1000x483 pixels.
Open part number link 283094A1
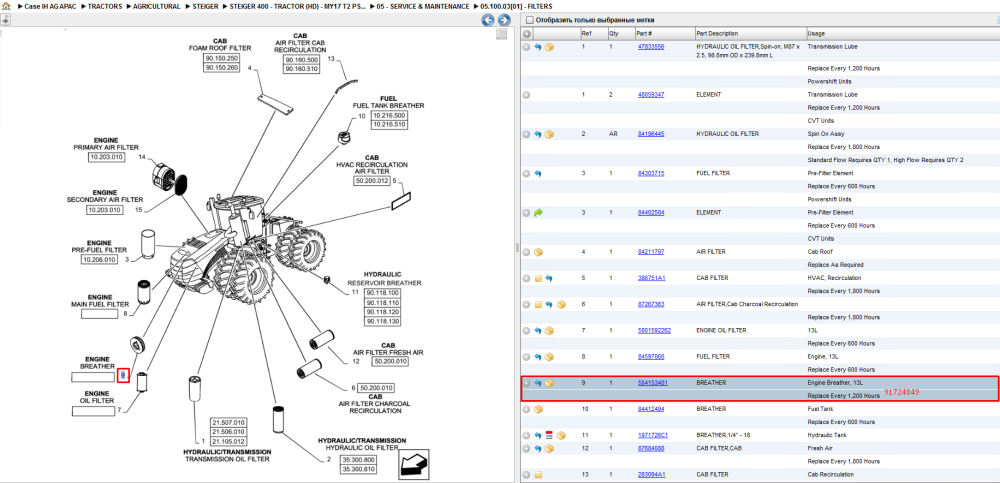pos(651,475)
